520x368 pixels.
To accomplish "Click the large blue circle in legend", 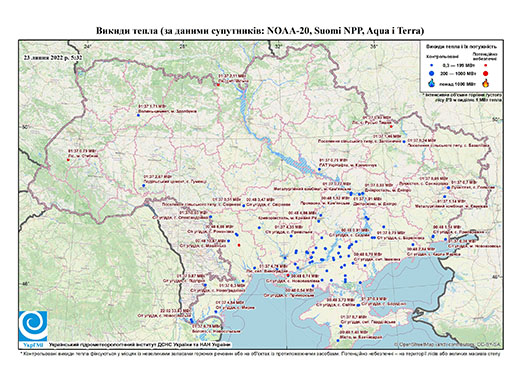I will (x=432, y=73).
